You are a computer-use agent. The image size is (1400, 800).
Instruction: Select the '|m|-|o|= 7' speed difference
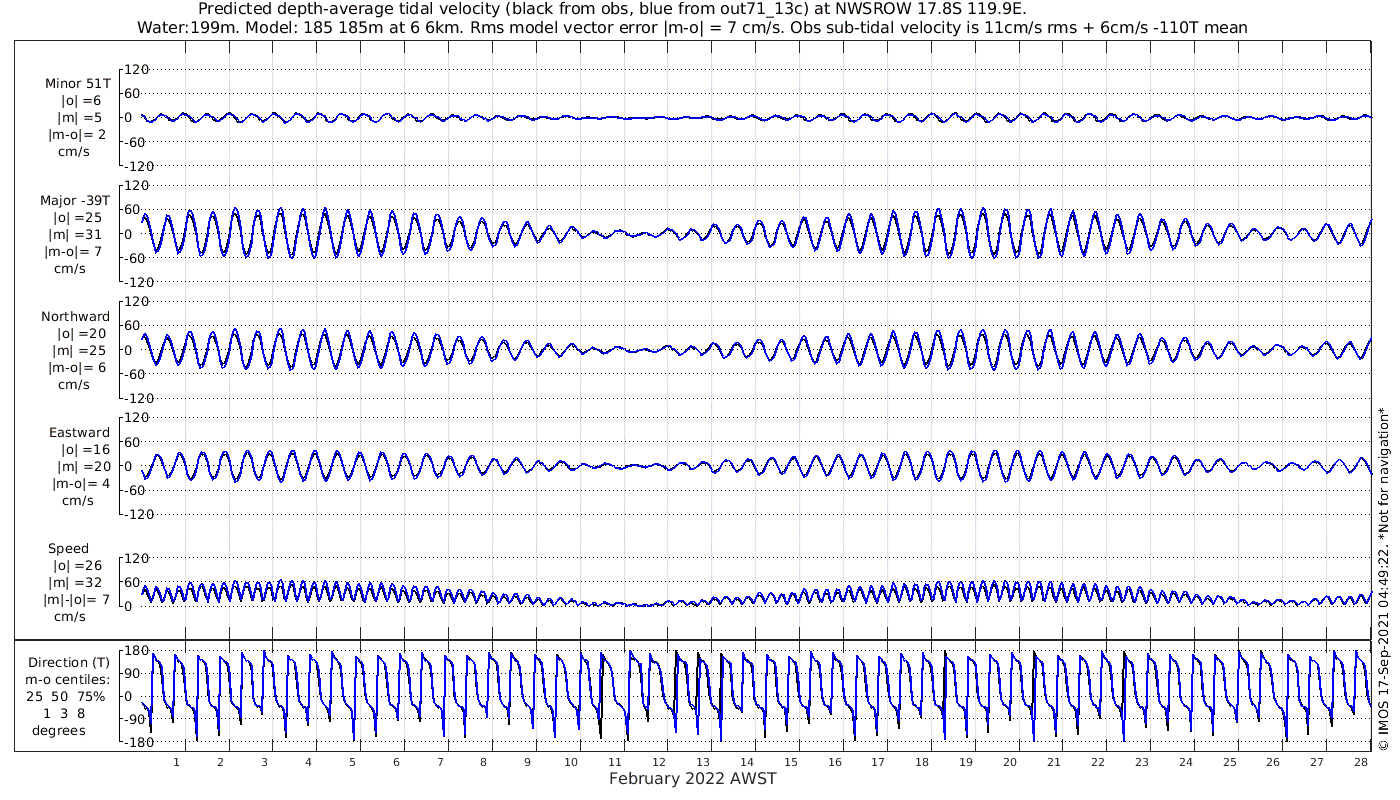(77, 600)
